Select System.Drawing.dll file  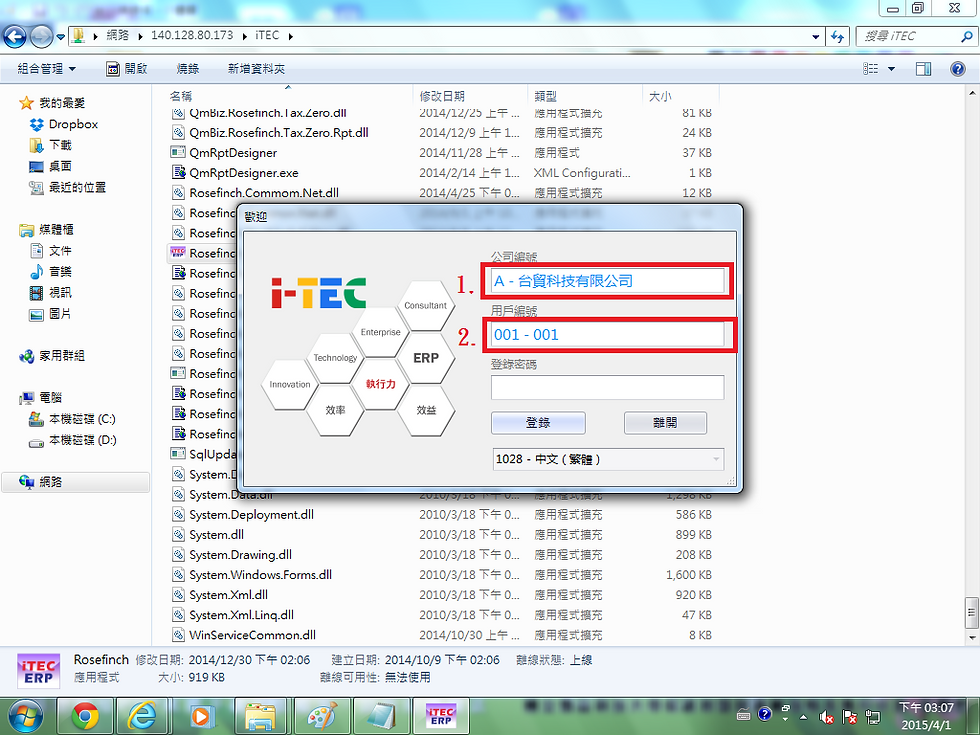[241, 554]
